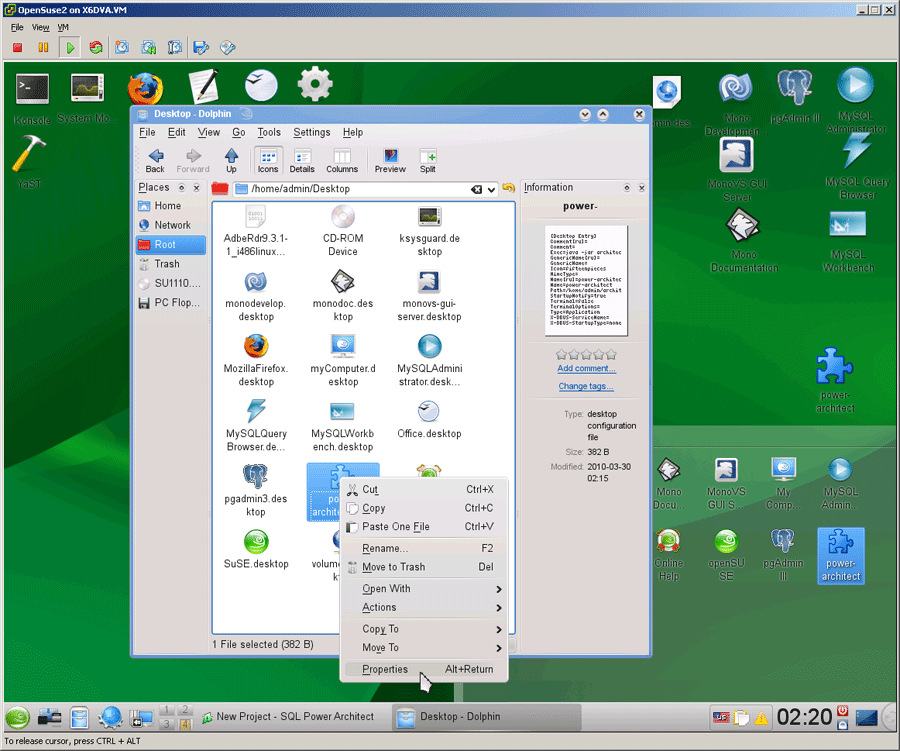Select the MySQLQueryBrowser.desktop file icon
Viewport: 900px width, 751px height.
tap(255, 412)
